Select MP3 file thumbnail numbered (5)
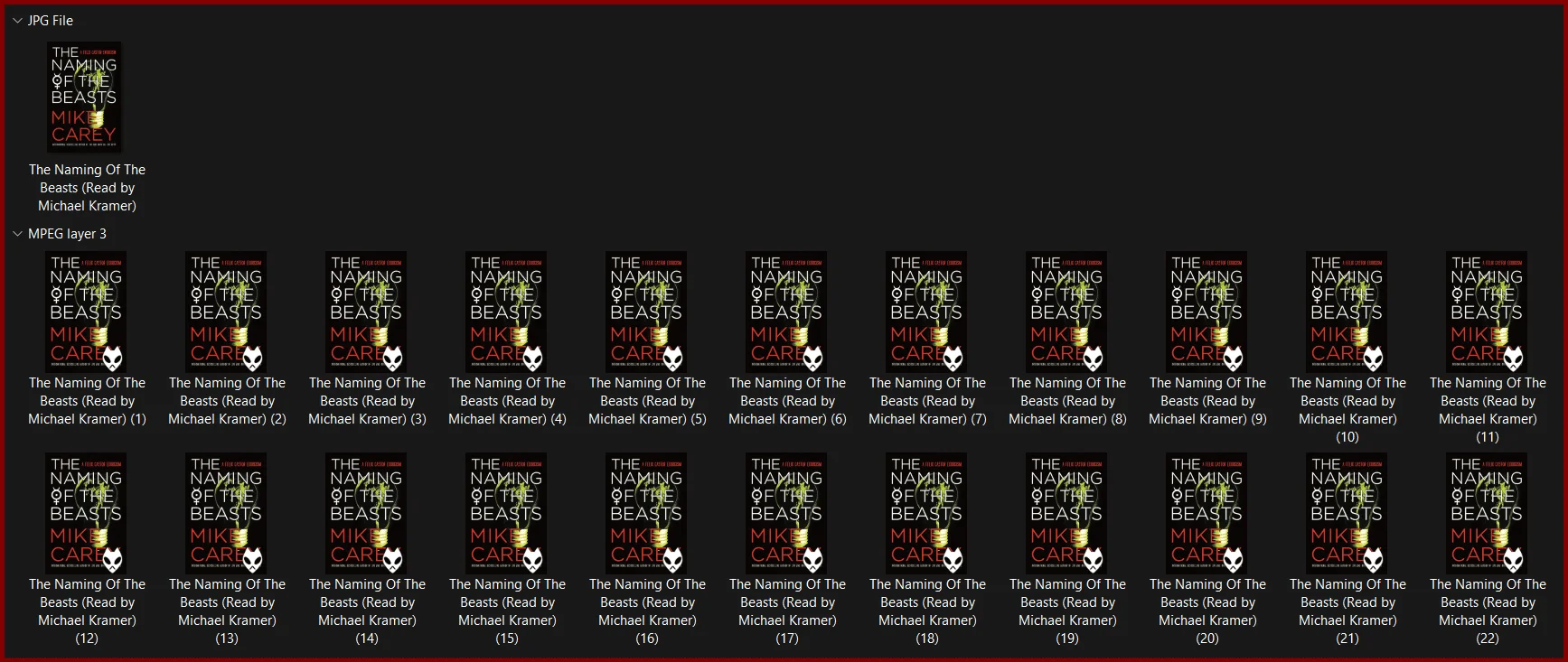This screenshot has height=662, width=1568. (x=646, y=312)
